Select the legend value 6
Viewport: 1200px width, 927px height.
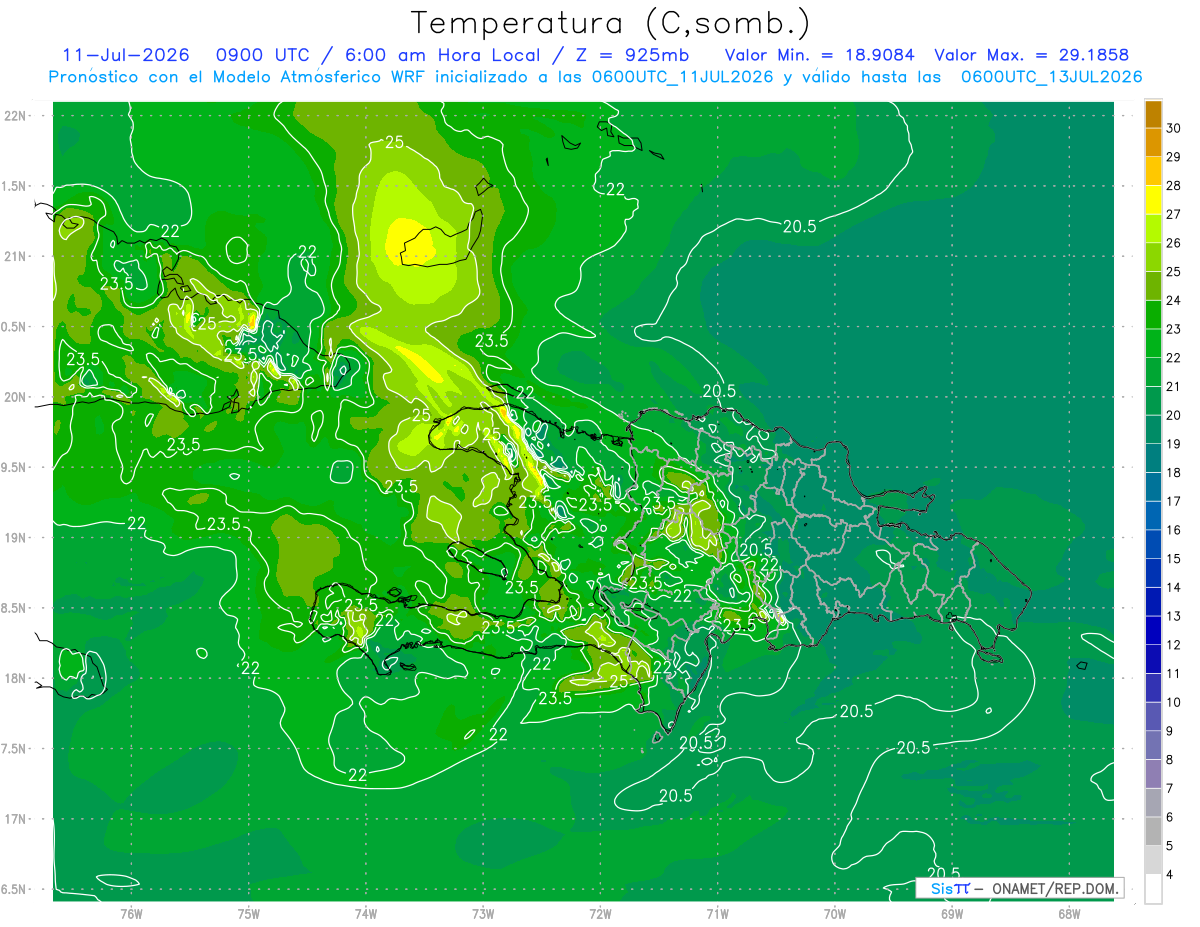pyautogui.click(x=1171, y=818)
